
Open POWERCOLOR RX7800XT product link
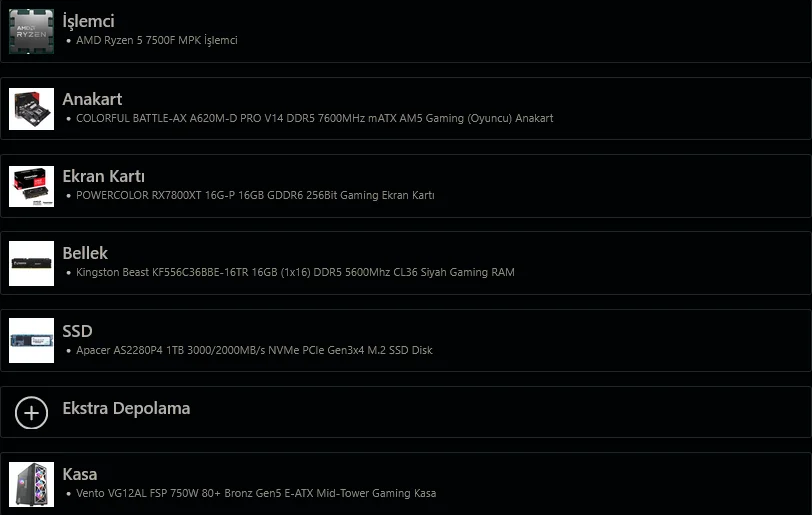coord(255,196)
